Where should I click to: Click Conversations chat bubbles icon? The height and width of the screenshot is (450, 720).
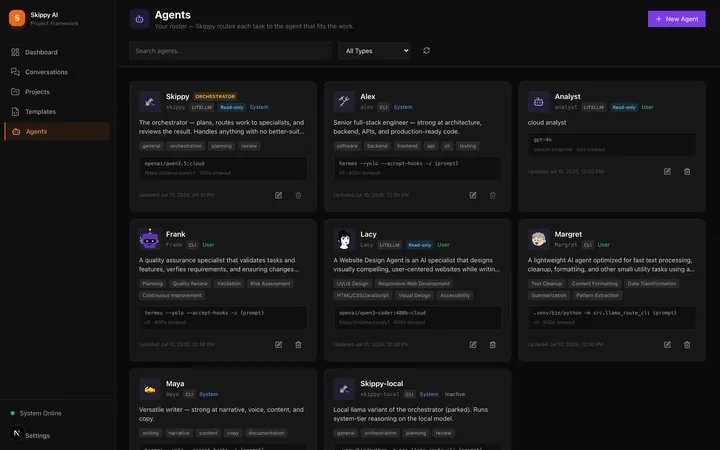coord(15,72)
